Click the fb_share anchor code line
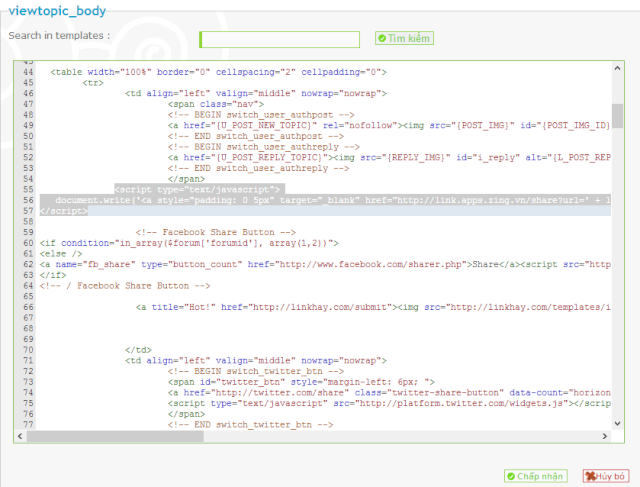 [325, 265]
